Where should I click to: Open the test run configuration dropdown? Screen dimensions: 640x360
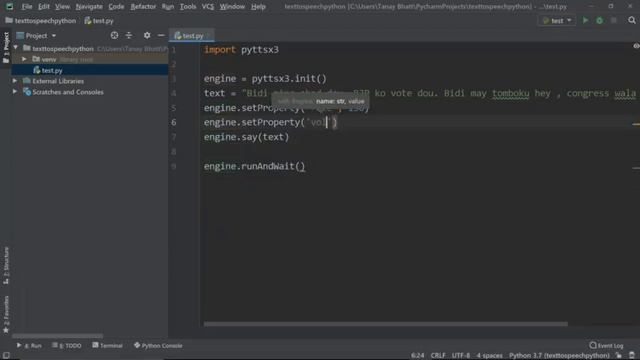click(x=557, y=20)
